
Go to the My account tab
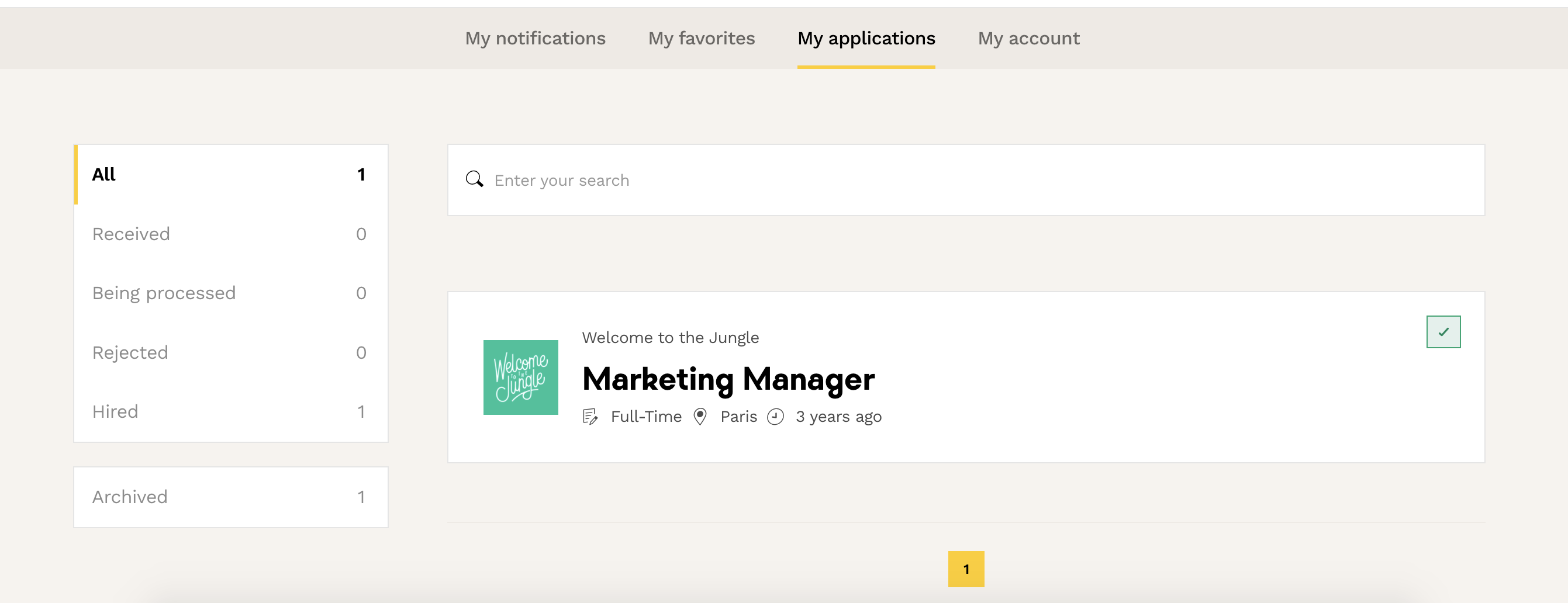click(x=1028, y=39)
